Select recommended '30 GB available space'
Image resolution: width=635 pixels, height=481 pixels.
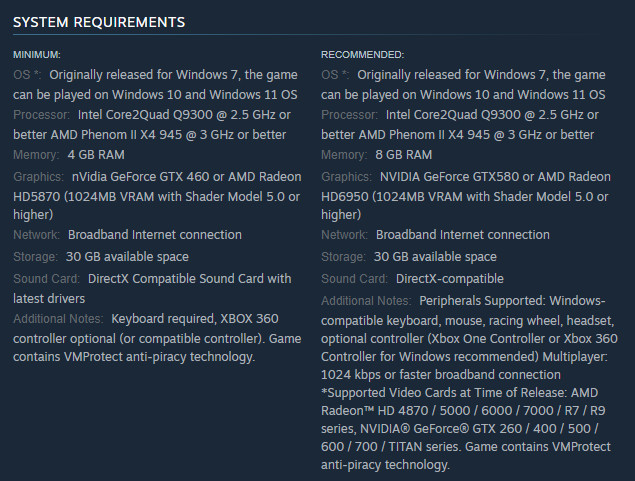click(435, 257)
